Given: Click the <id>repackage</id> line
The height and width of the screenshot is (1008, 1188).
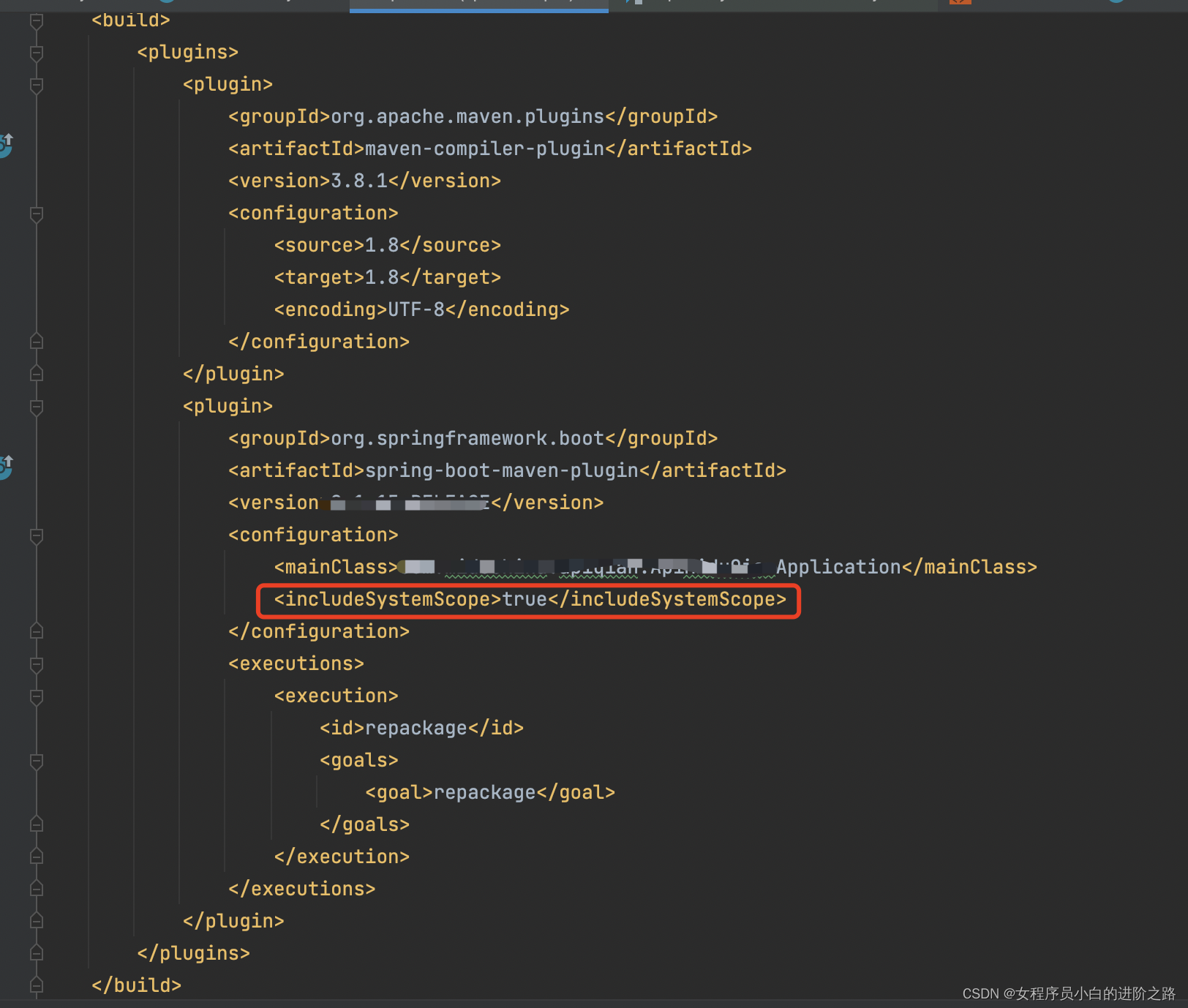Looking at the screenshot, I should [421, 729].
